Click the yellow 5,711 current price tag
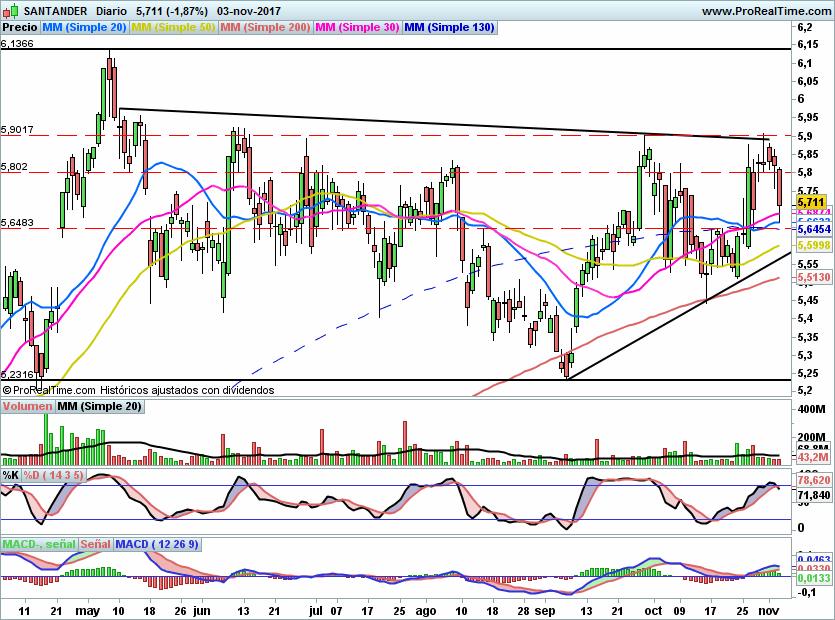The height and width of the screenshot is (620, 835). pyautogui.click(x=811, y=202)
